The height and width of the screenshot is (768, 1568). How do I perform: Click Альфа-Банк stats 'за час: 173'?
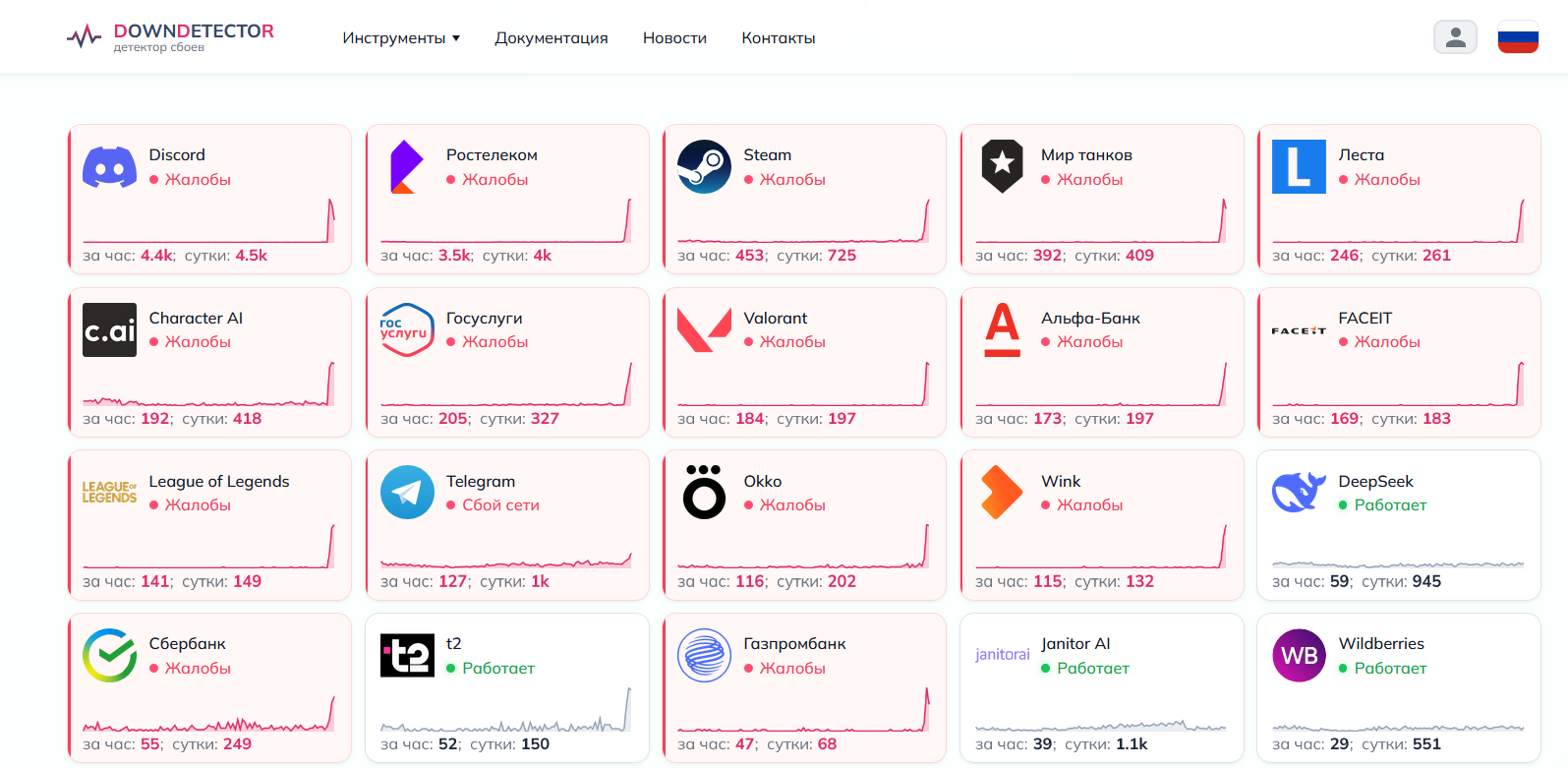click(x=1020, y=419)
